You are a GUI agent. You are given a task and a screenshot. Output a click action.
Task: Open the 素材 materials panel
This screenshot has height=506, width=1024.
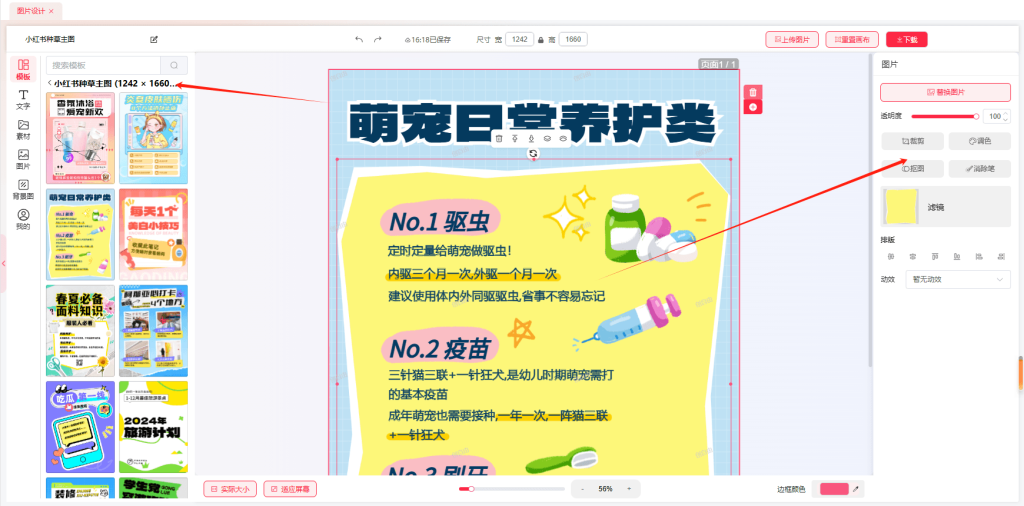(23, 129)
